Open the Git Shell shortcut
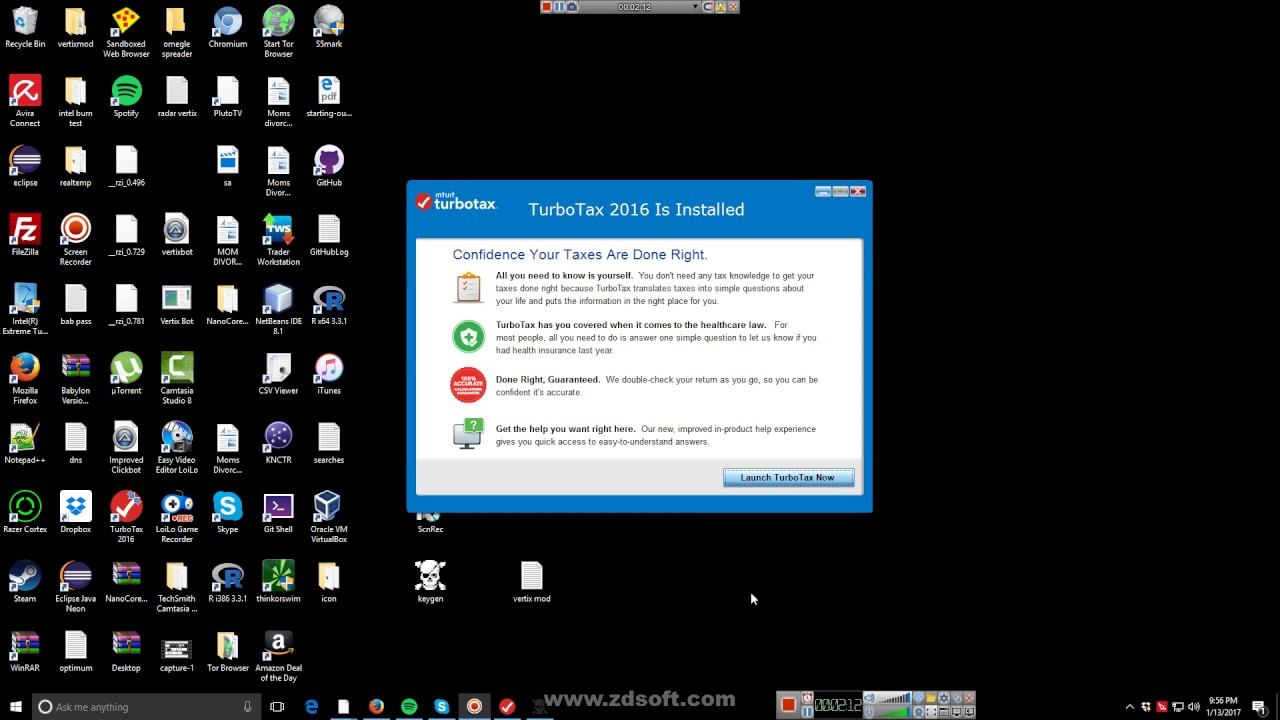The image size is (1280, 720). (278, 512)
